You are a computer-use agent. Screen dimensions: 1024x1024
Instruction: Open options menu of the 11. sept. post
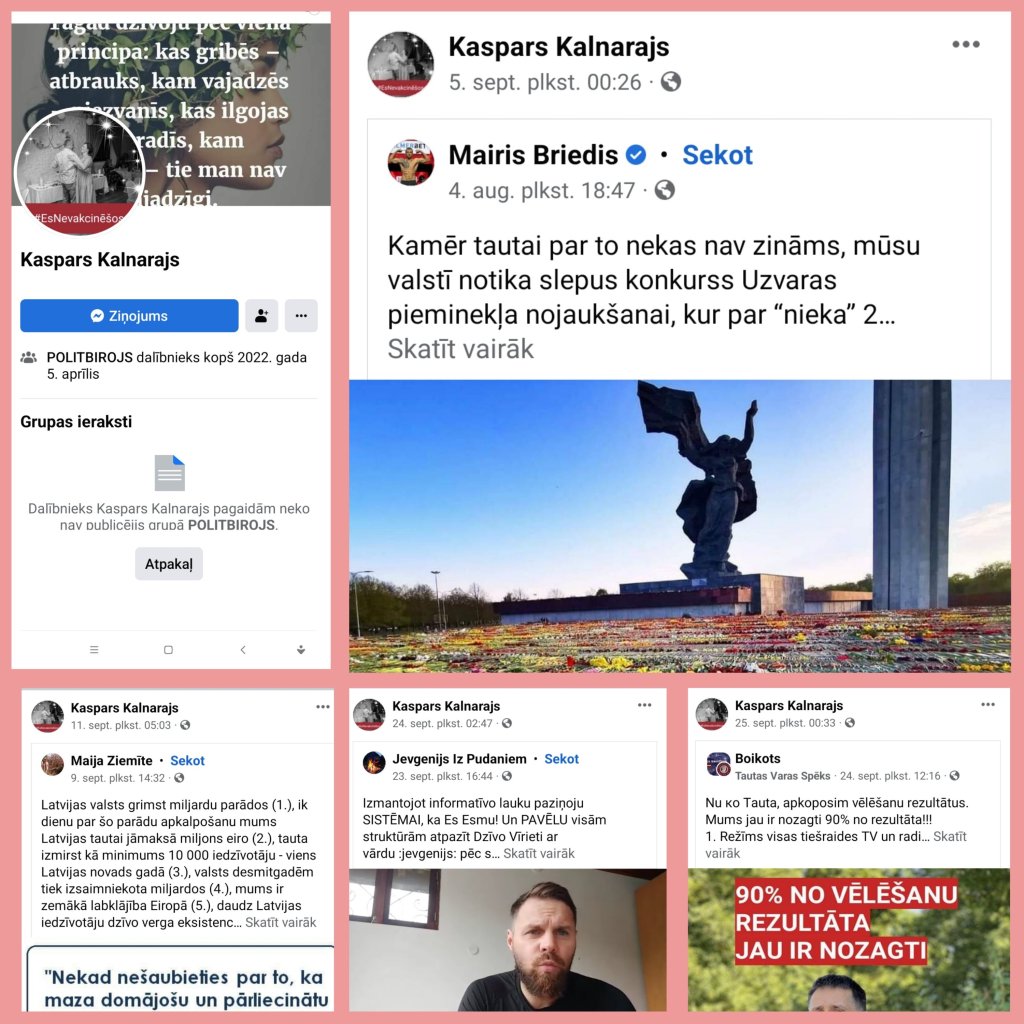click(x=323, y=707)
